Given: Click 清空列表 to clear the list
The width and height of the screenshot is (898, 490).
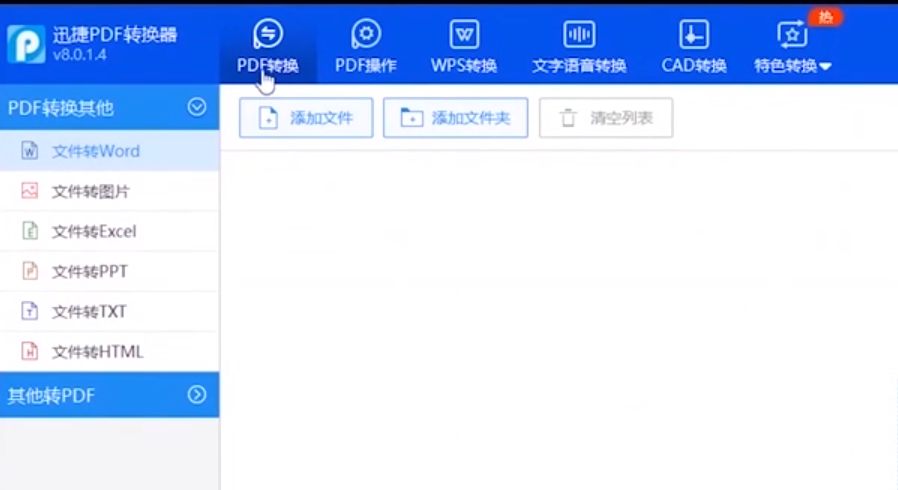Looking at the screenshot, I should (x=606, y=118).
